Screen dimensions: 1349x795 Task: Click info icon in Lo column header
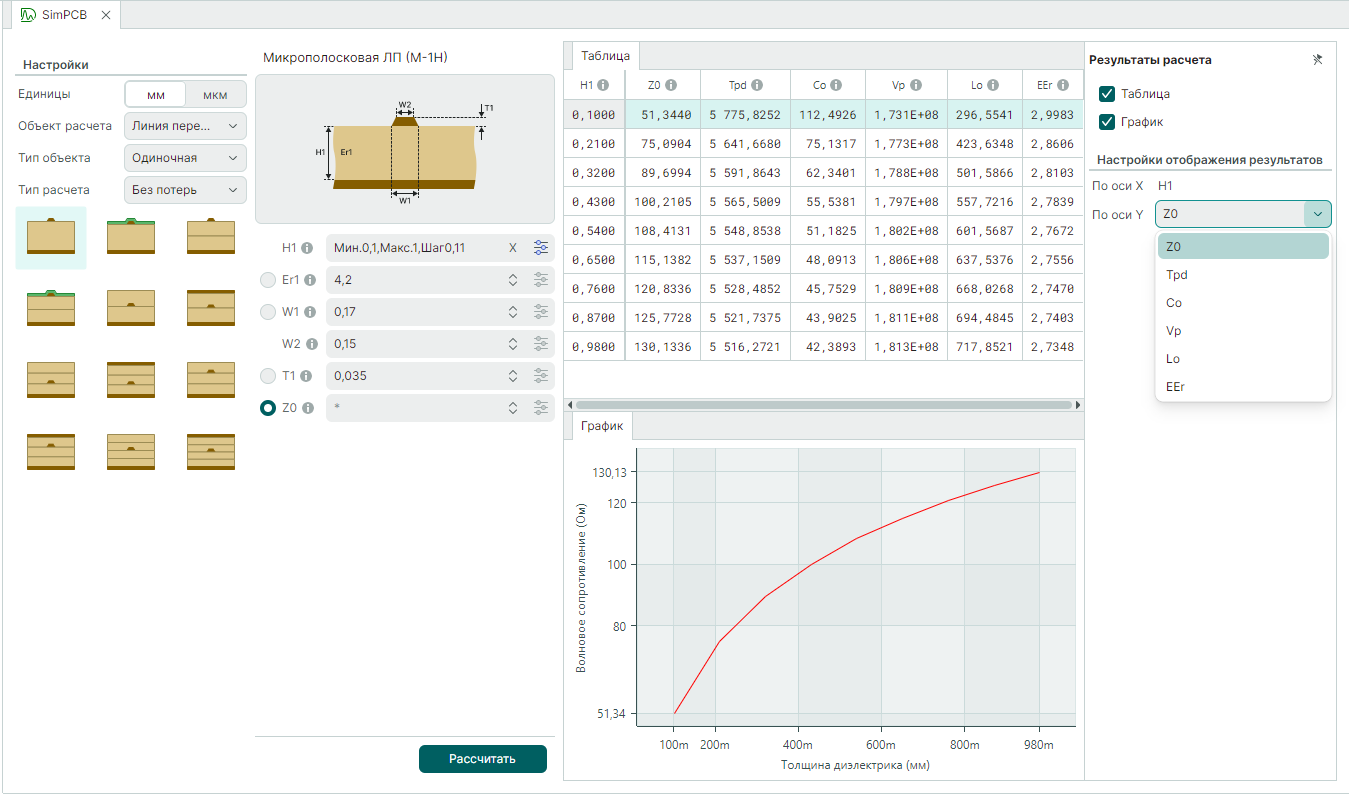(993, 85)
